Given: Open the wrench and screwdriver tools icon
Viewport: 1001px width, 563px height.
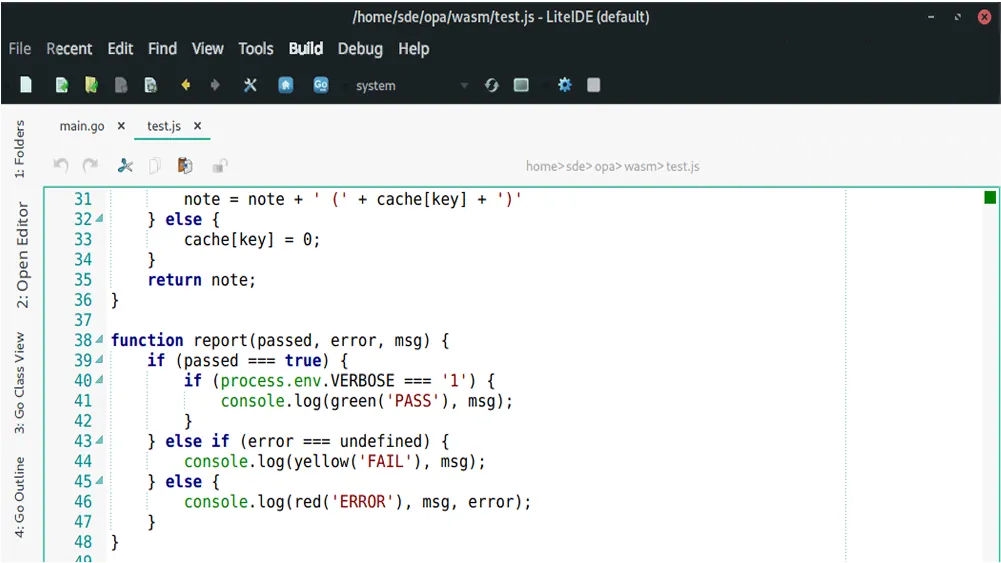Looking at the screenshot, I should pyautogui.click(x=250, y=85).
